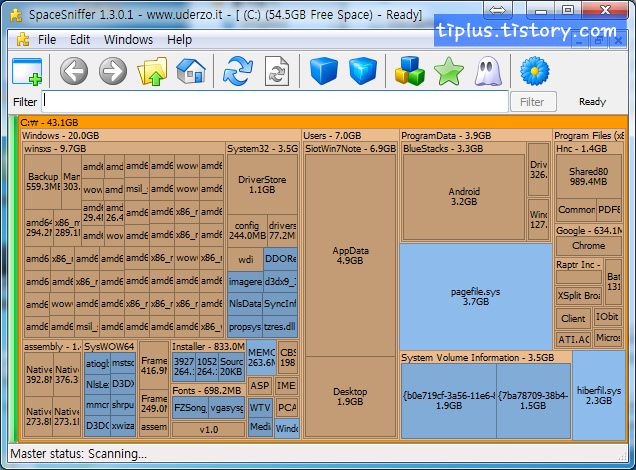Select the Common folder under Hnc

click(576, 210)
